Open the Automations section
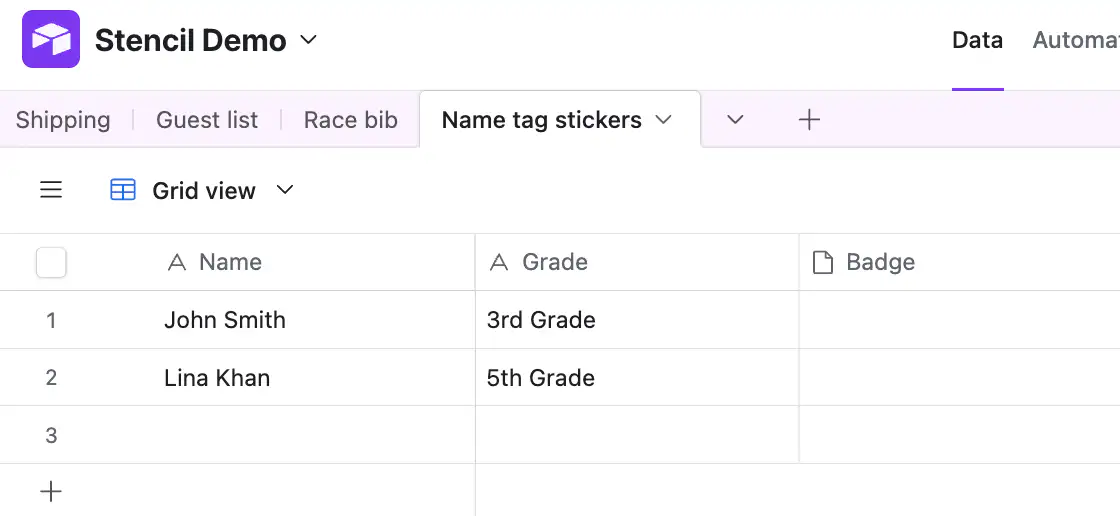The height and width of the screenshot is (516, 1120). point(1076,40)
